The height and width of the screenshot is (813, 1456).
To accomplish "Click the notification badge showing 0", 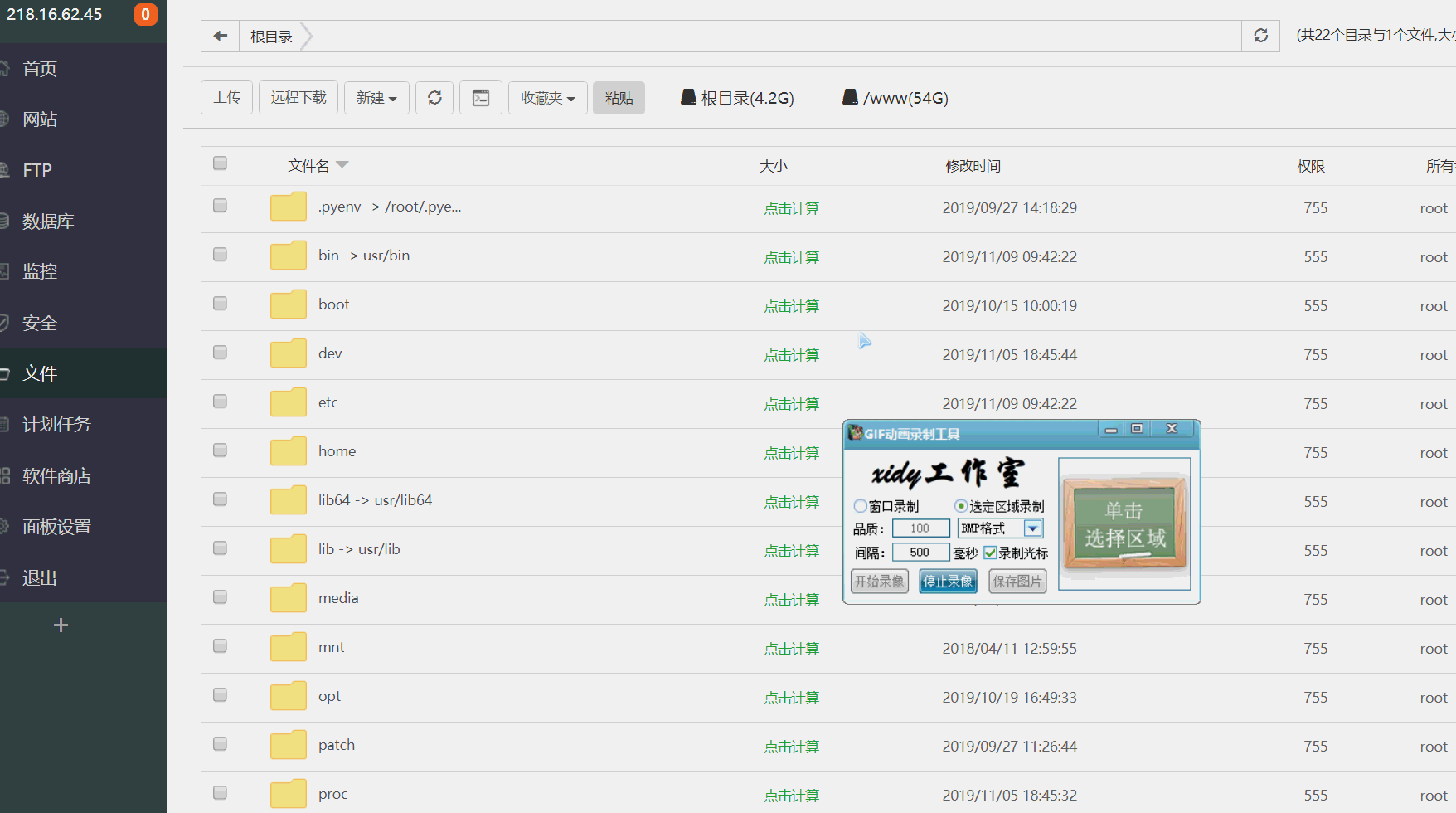I will pyautogui.click(x=145, y=14).
